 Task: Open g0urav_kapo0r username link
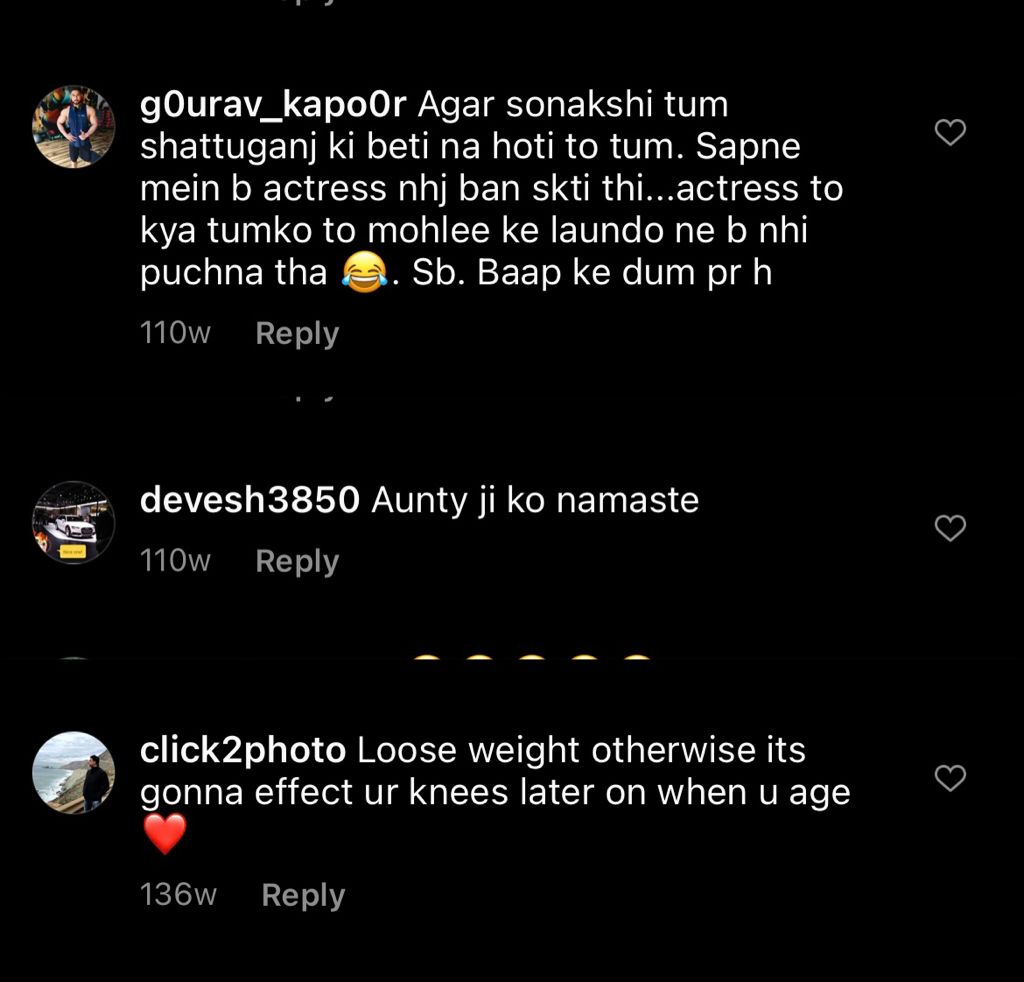[x=273, y=104]
